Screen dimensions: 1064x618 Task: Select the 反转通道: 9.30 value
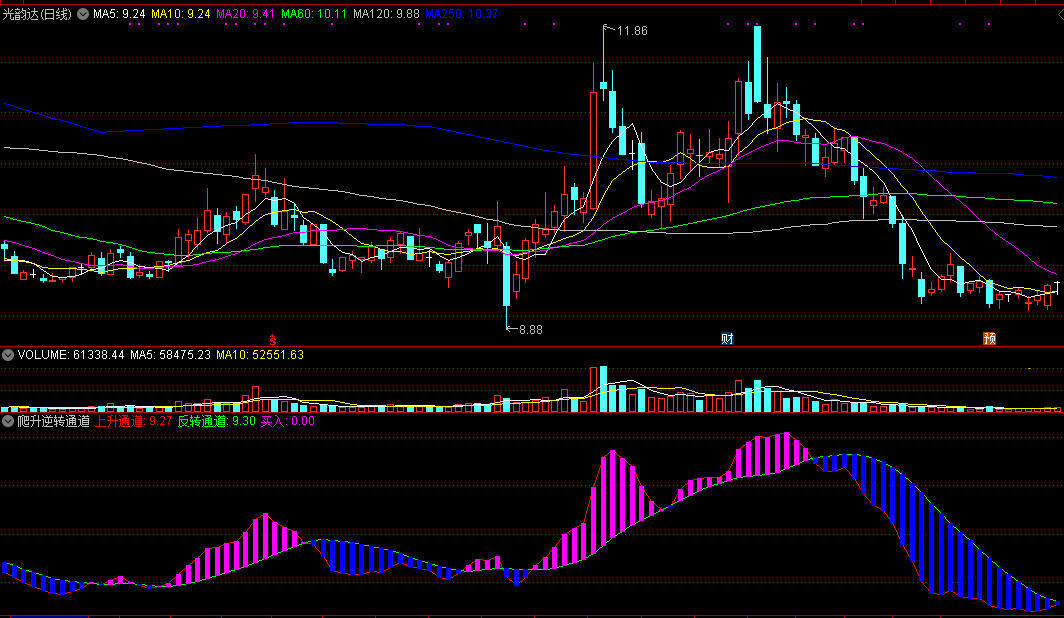coord(216,421)
